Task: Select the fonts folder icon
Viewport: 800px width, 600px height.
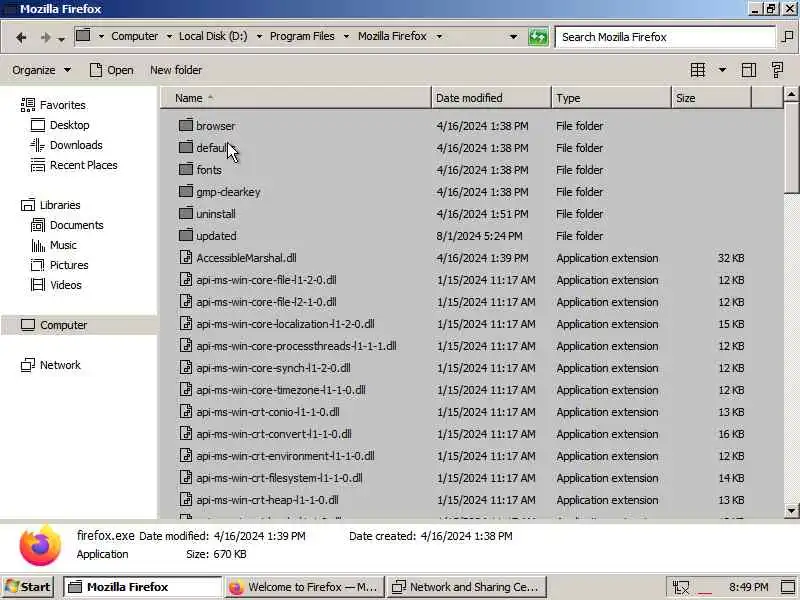Action: point(186,169)
